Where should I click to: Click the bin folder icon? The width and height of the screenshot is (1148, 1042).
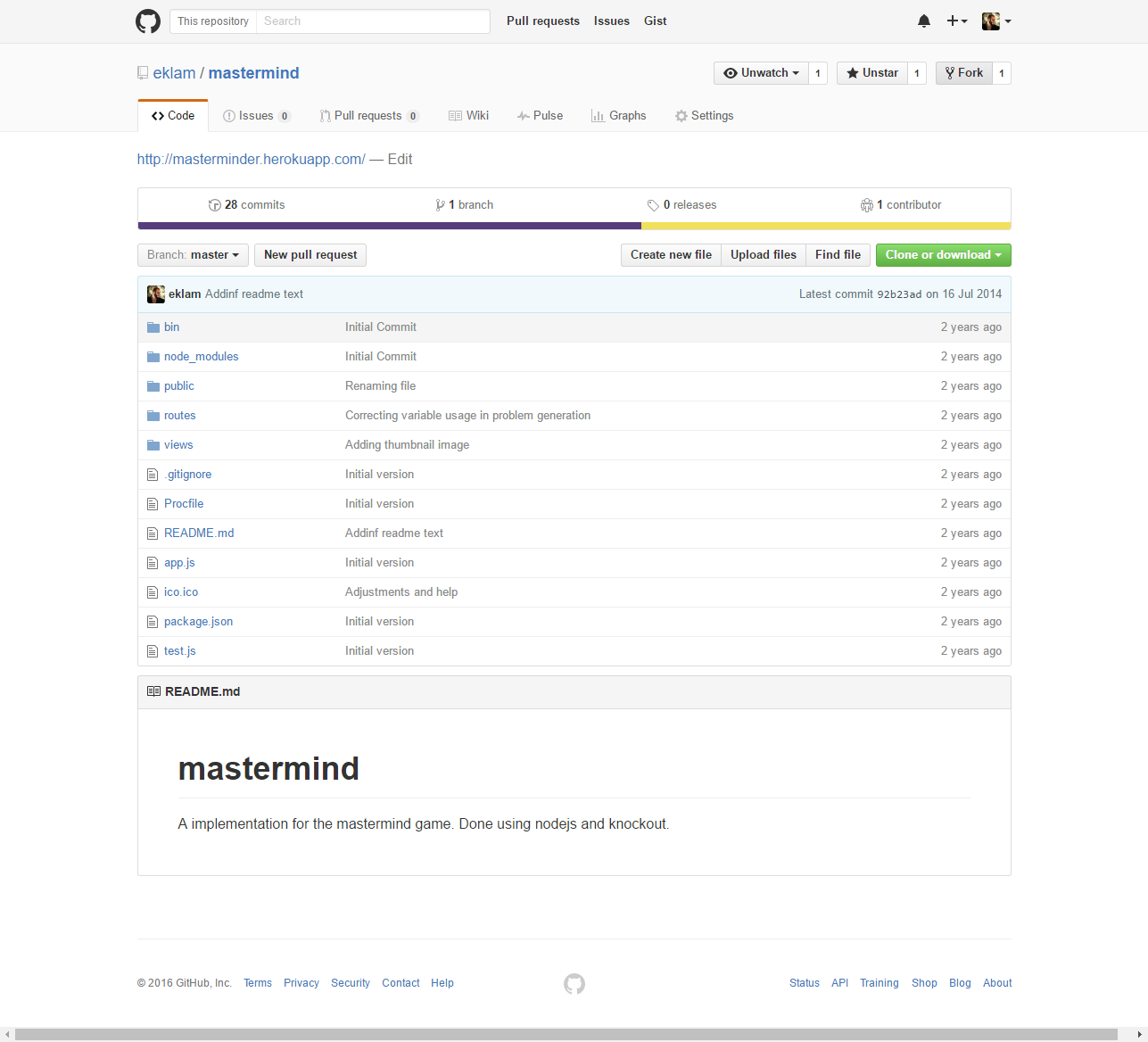point(153,327)
